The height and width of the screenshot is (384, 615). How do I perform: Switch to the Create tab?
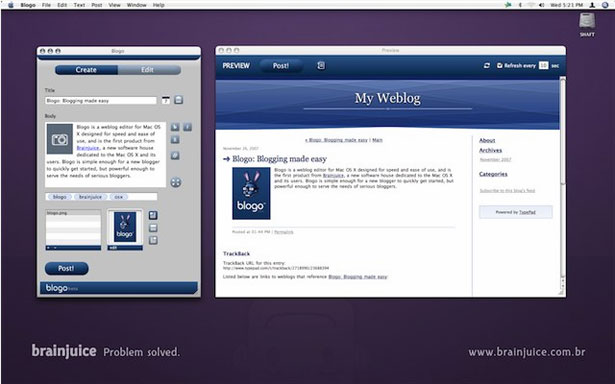pos(86,70)
